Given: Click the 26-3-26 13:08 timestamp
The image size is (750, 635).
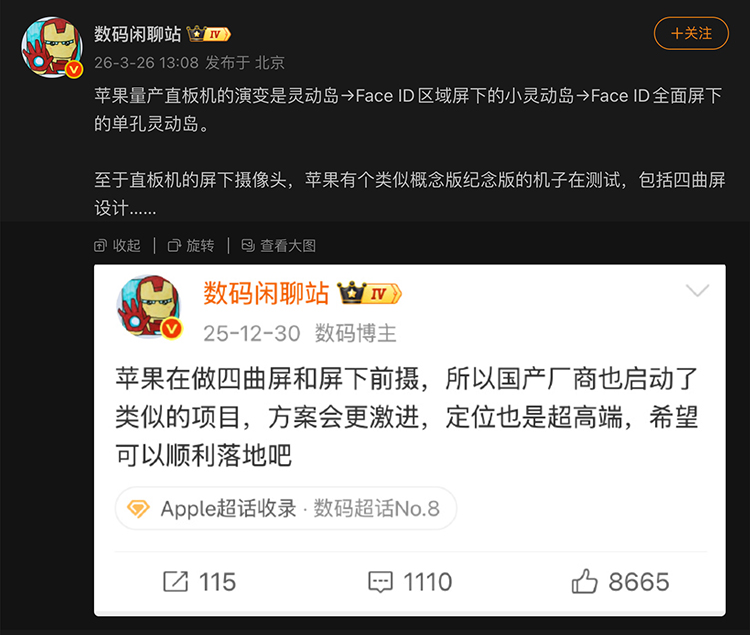Looking at the screenshot, I should [x=146, y=63].
